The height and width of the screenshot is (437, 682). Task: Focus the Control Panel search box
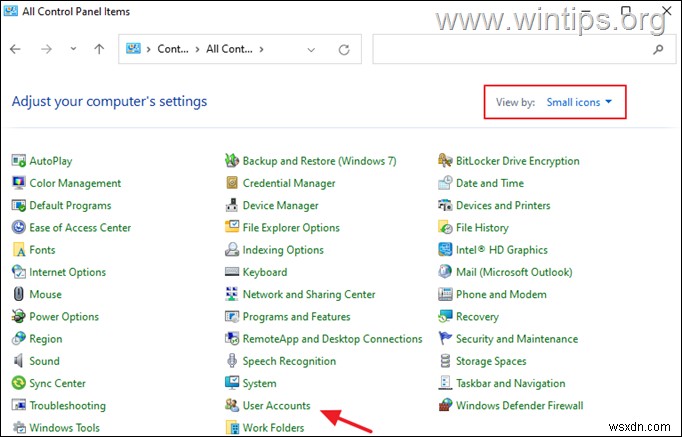coord(524,49)
